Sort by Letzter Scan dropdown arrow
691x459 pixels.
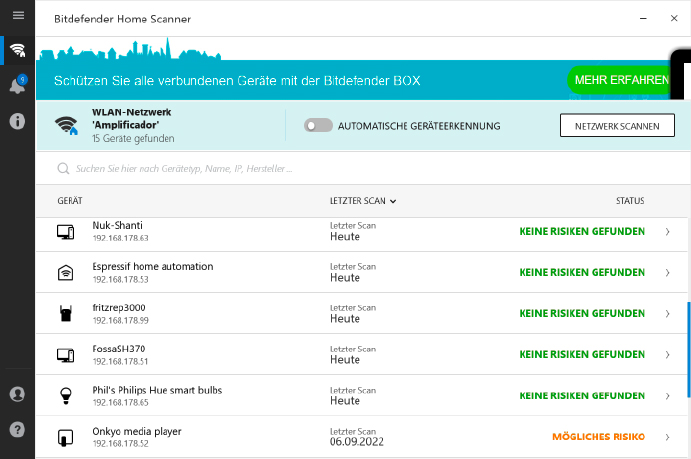click(x=393, y=201)
